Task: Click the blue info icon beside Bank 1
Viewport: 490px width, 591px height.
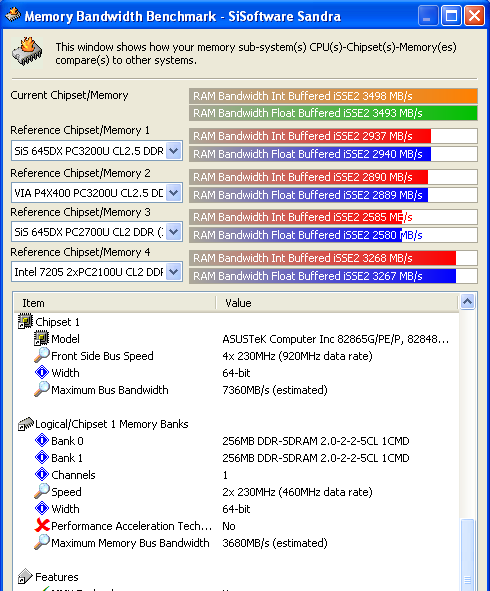Action: point(41,457)
